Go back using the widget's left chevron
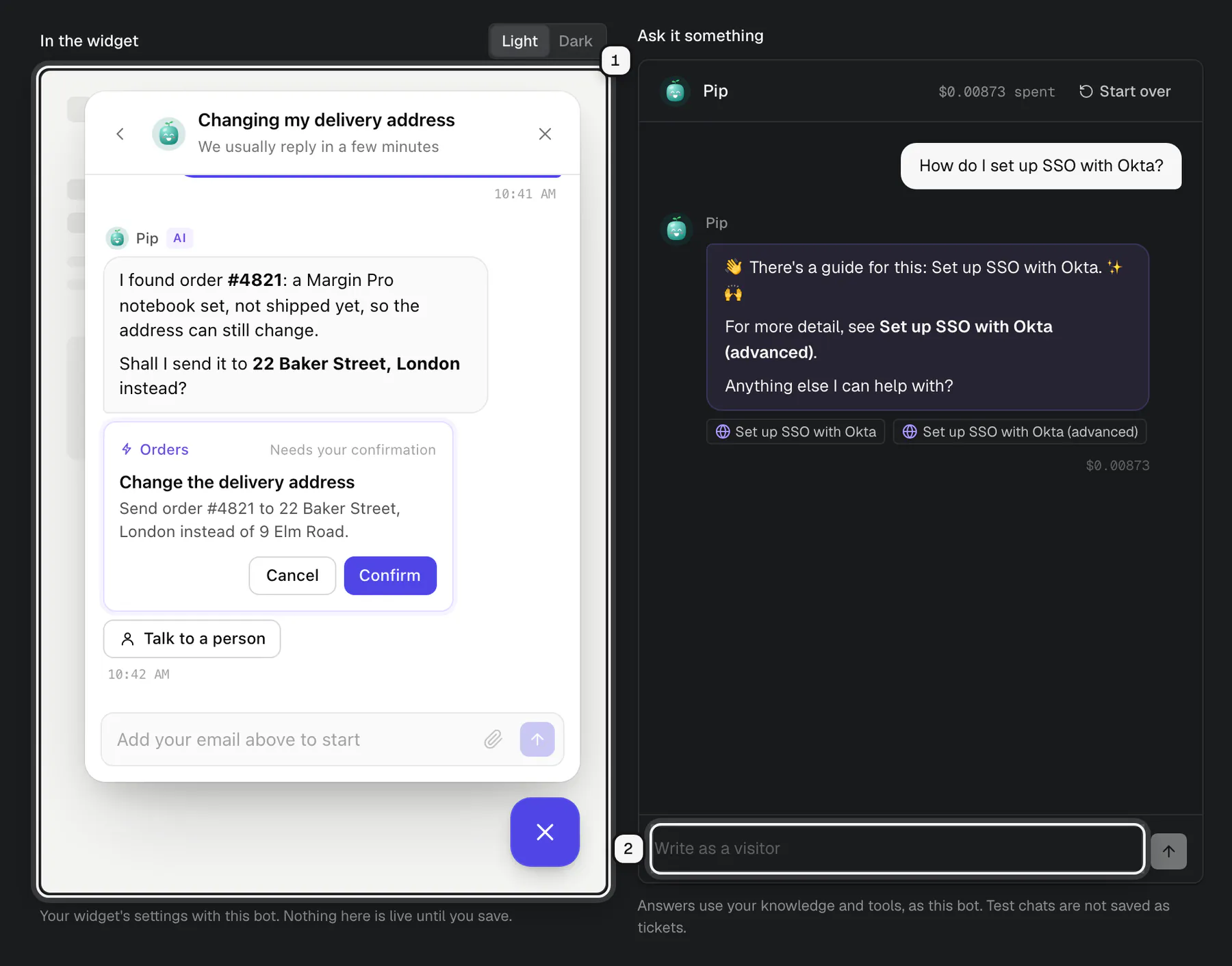This screenshot has height=966, width=1232. (120, 134)
